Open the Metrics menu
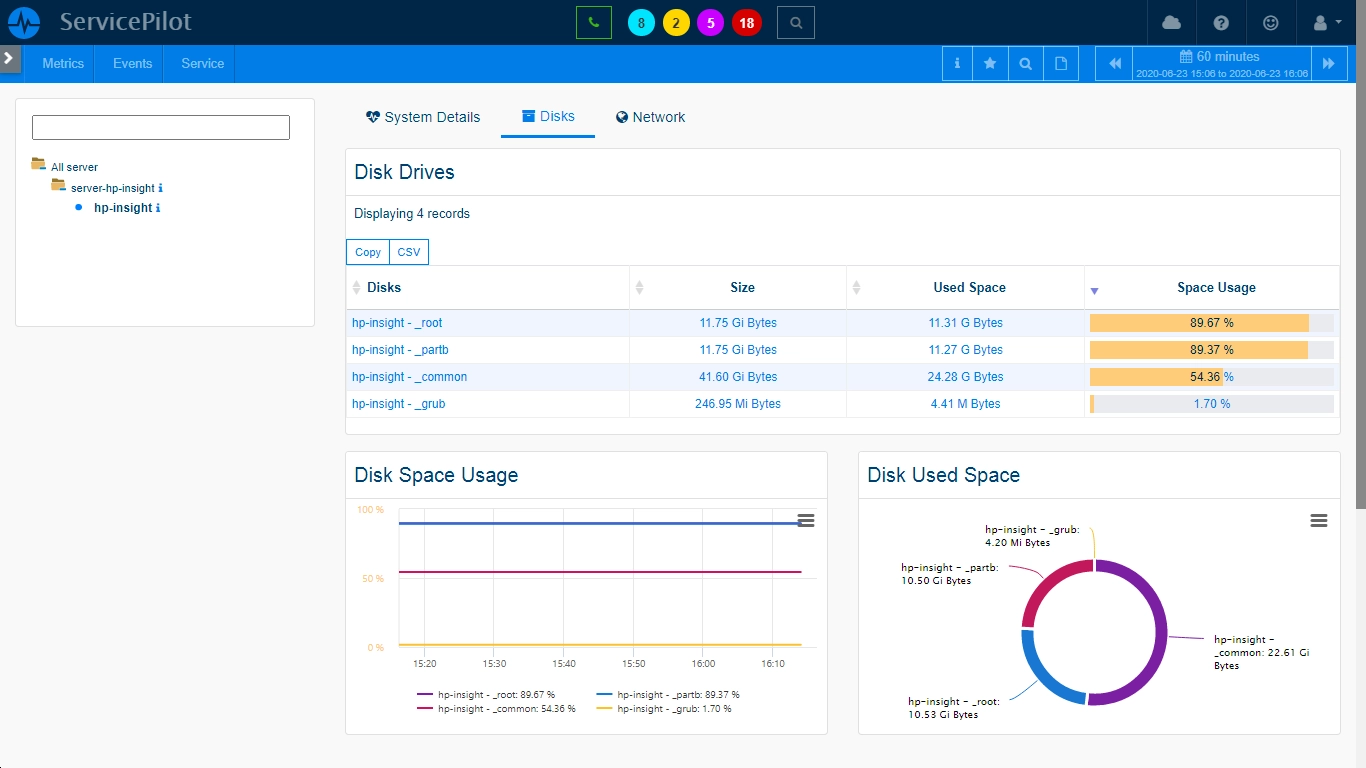The image size is (1366, 768). 63,63
